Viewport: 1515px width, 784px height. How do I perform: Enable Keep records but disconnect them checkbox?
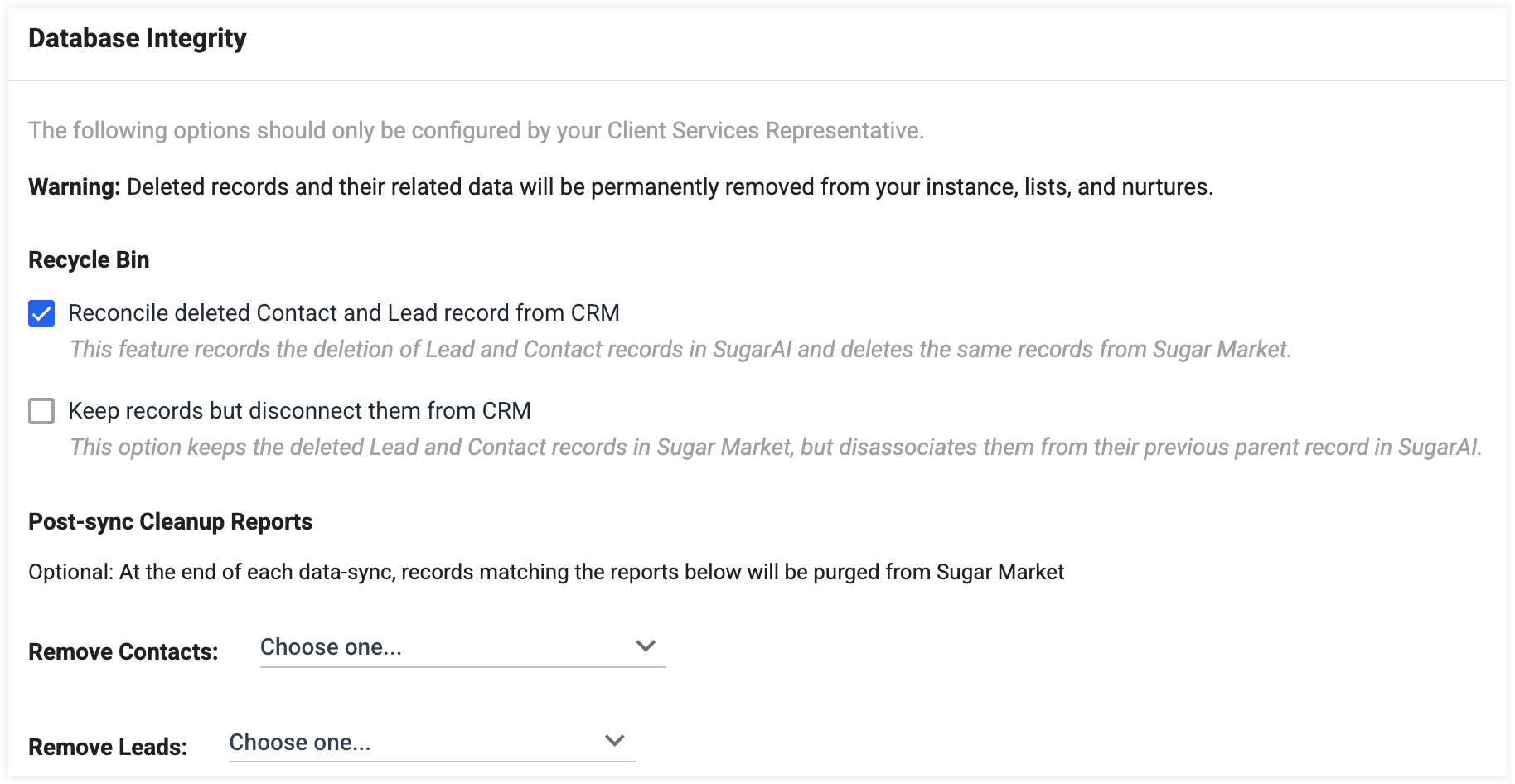click(x=41, y=411)
